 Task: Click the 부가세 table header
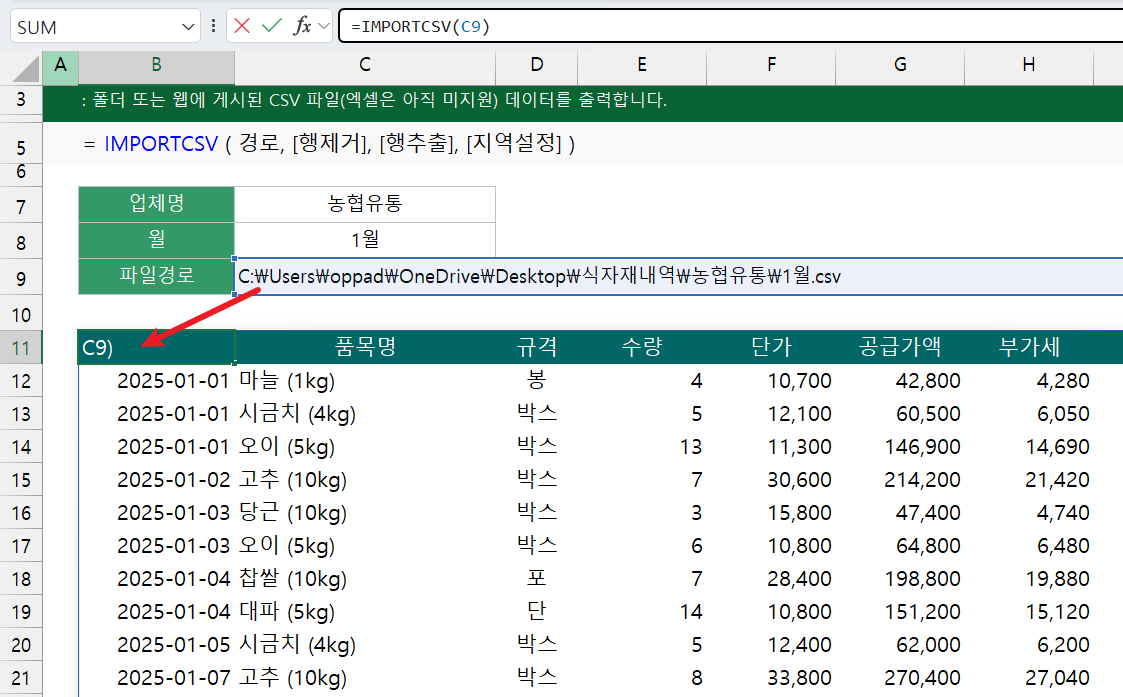pyautogui.click(x=1028, y=347)
